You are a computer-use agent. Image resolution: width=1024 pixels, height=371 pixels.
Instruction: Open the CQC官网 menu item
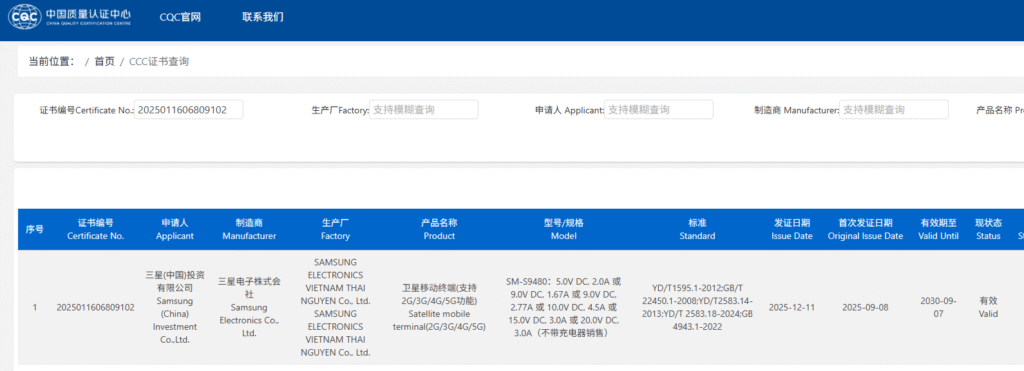click(x=180, y=17)
